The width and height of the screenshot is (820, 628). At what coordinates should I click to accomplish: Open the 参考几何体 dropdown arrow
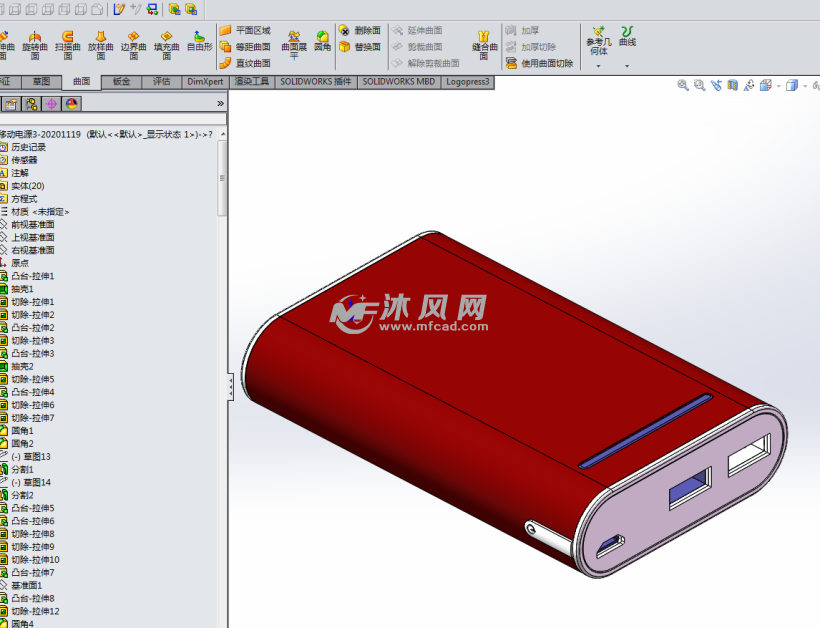[598, 66]
